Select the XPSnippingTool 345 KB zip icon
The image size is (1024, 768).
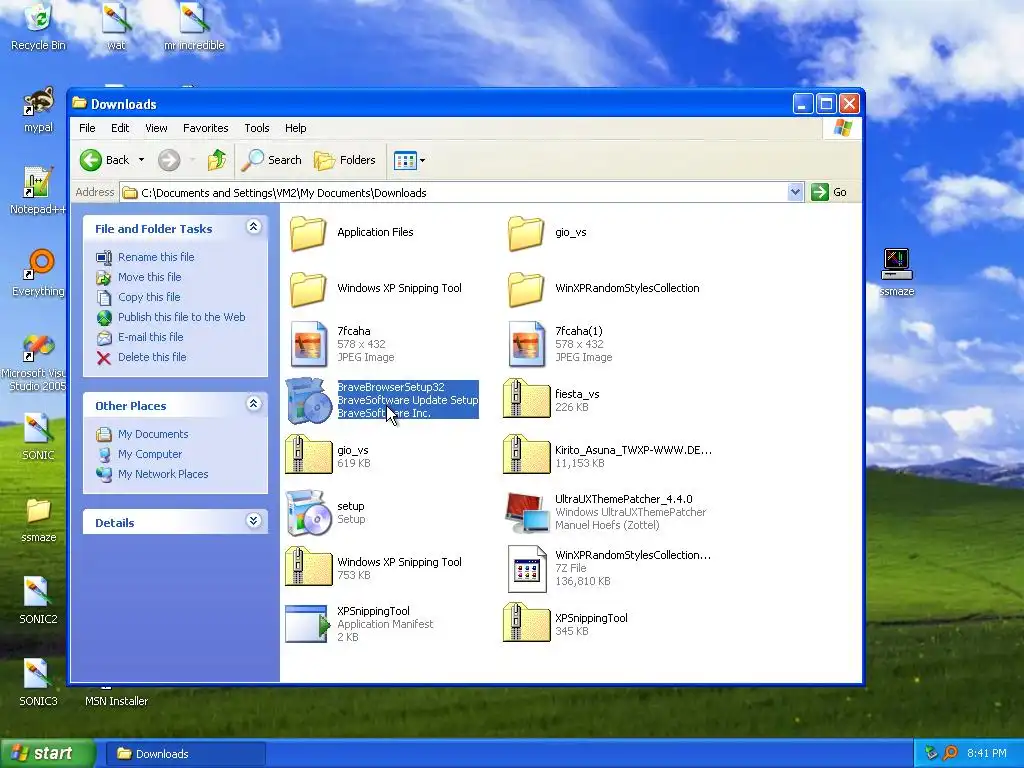527,624
